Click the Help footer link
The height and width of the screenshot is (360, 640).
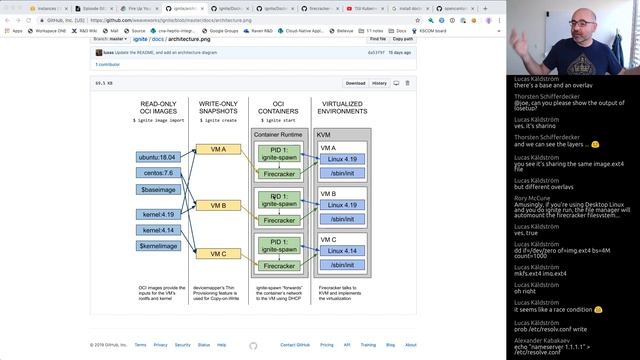(221, 345)
